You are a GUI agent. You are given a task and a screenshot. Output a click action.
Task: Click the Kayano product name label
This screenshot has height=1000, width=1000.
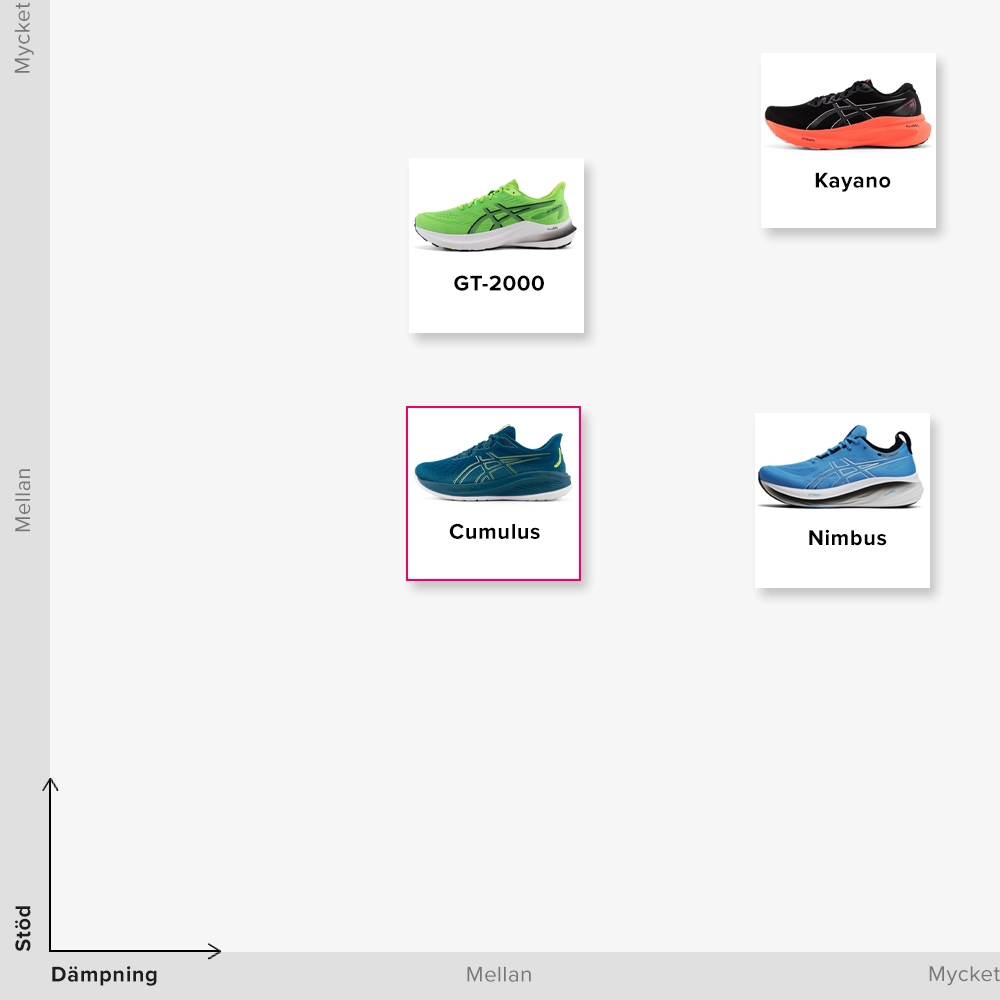tap(852, 181)
